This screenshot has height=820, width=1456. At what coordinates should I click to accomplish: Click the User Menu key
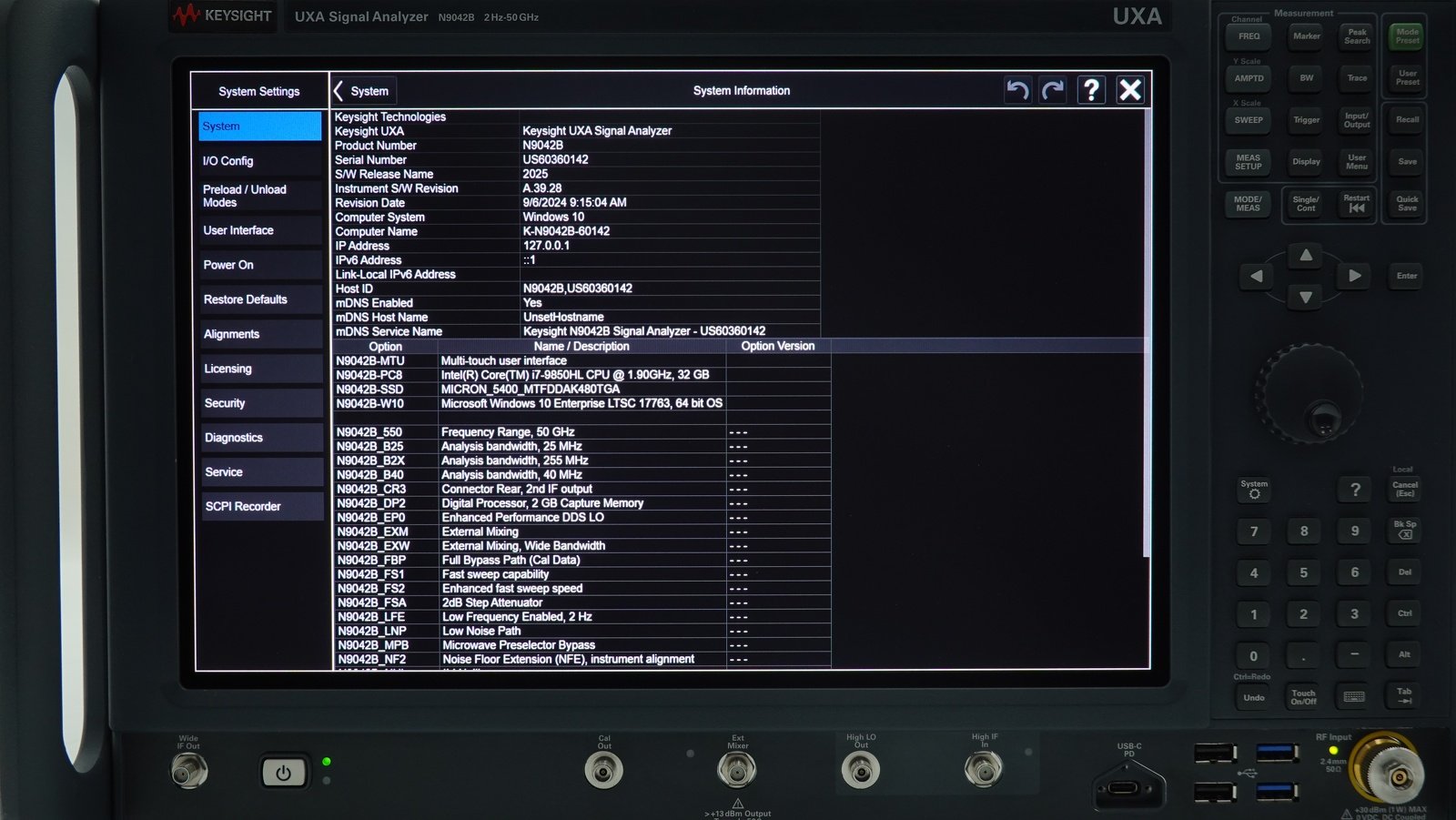[1357, 162]
